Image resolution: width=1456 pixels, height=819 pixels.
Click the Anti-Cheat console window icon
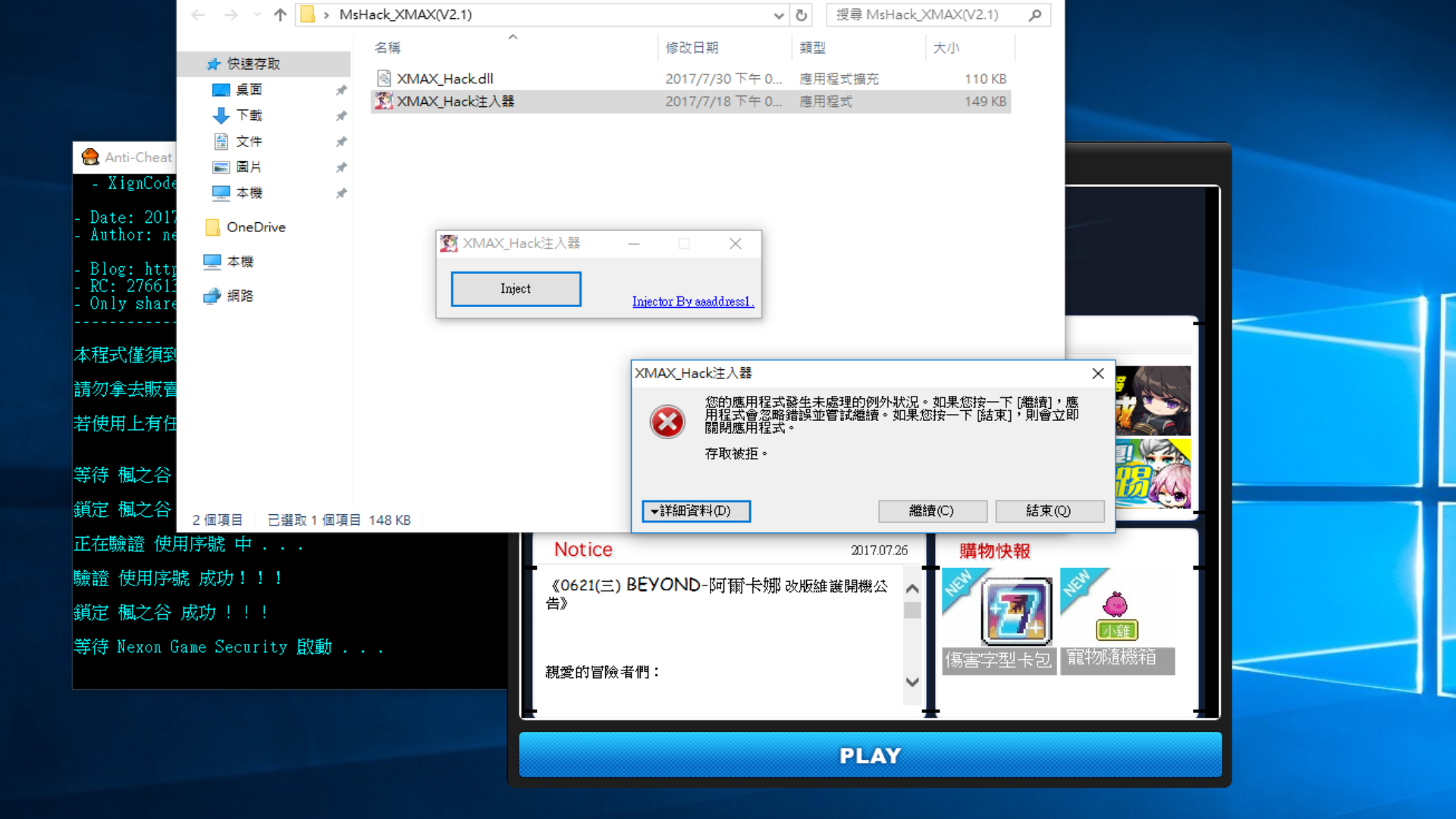(x=90, y=157)
